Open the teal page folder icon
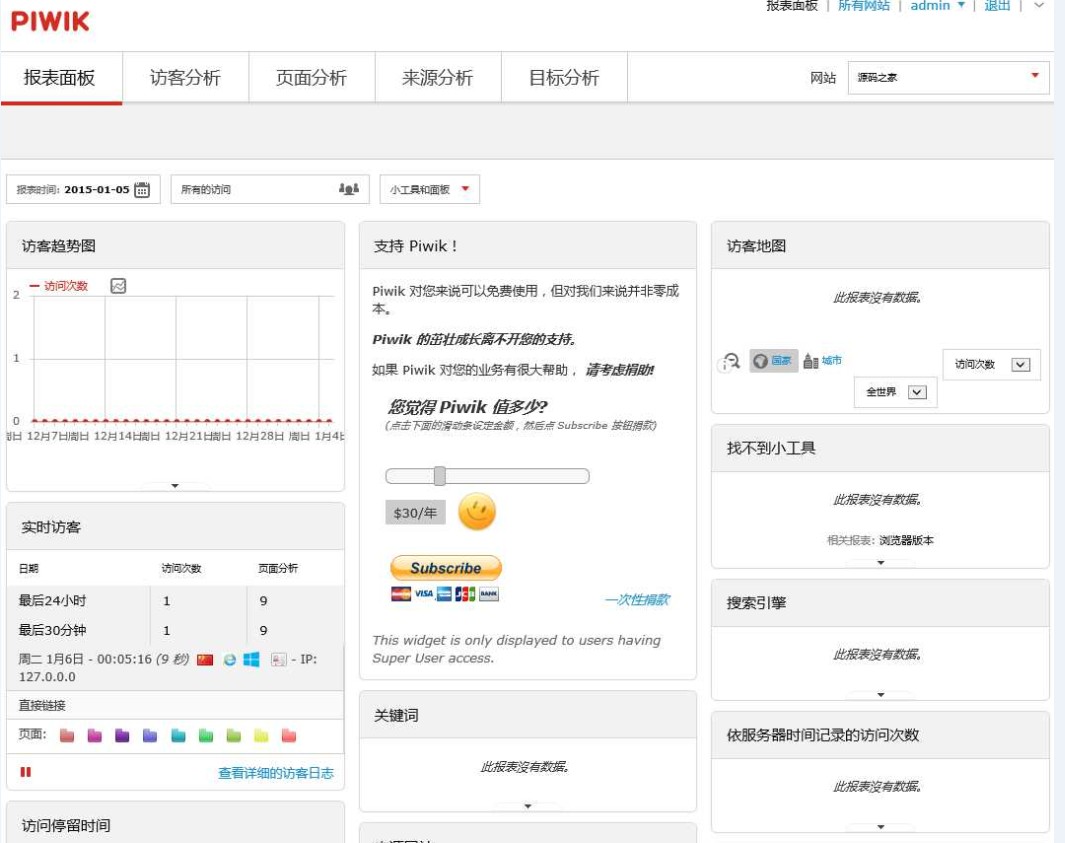Viewport: 1065px width, 843px height. pos(178,736)
